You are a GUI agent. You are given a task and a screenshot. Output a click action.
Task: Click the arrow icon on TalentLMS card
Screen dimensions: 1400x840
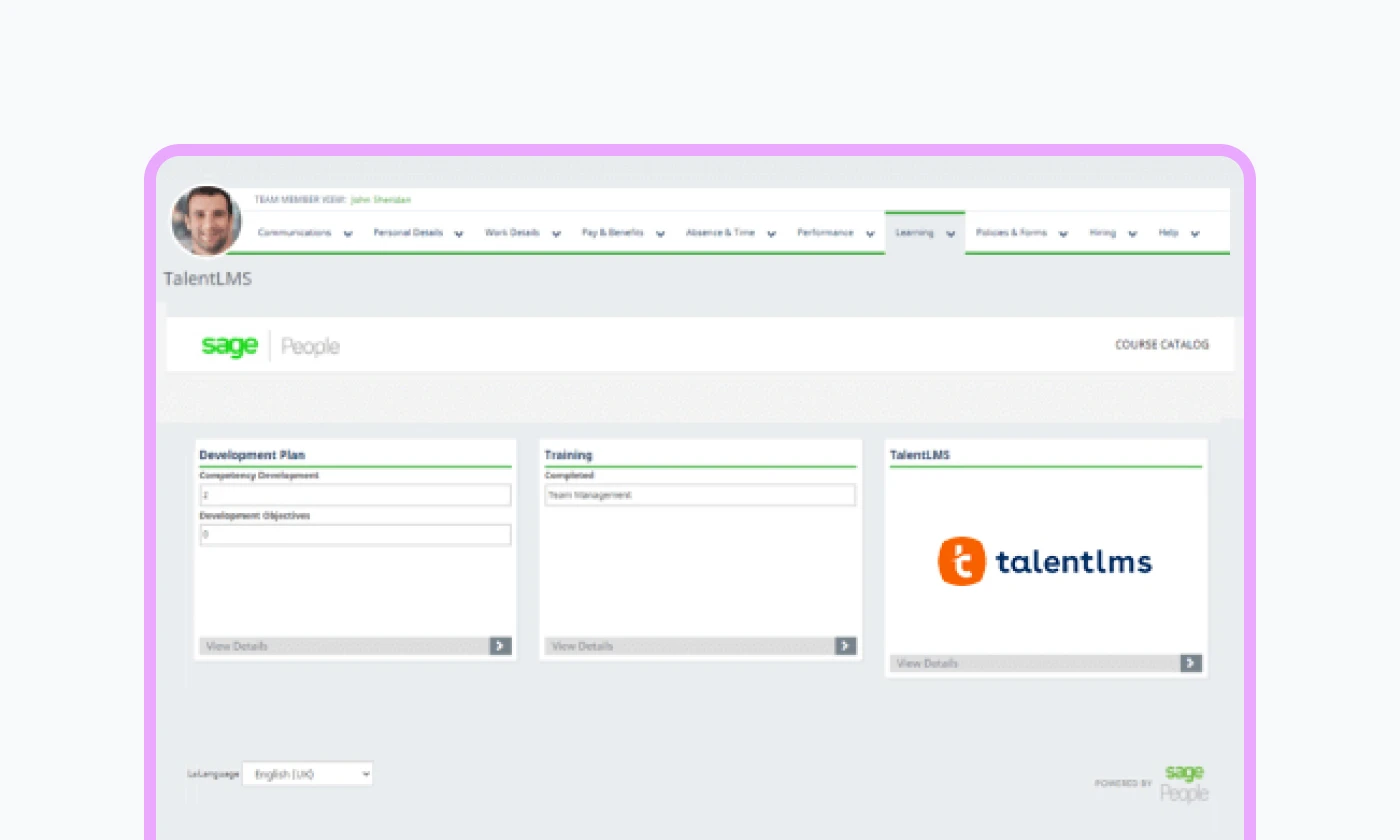click(1190, 663)
